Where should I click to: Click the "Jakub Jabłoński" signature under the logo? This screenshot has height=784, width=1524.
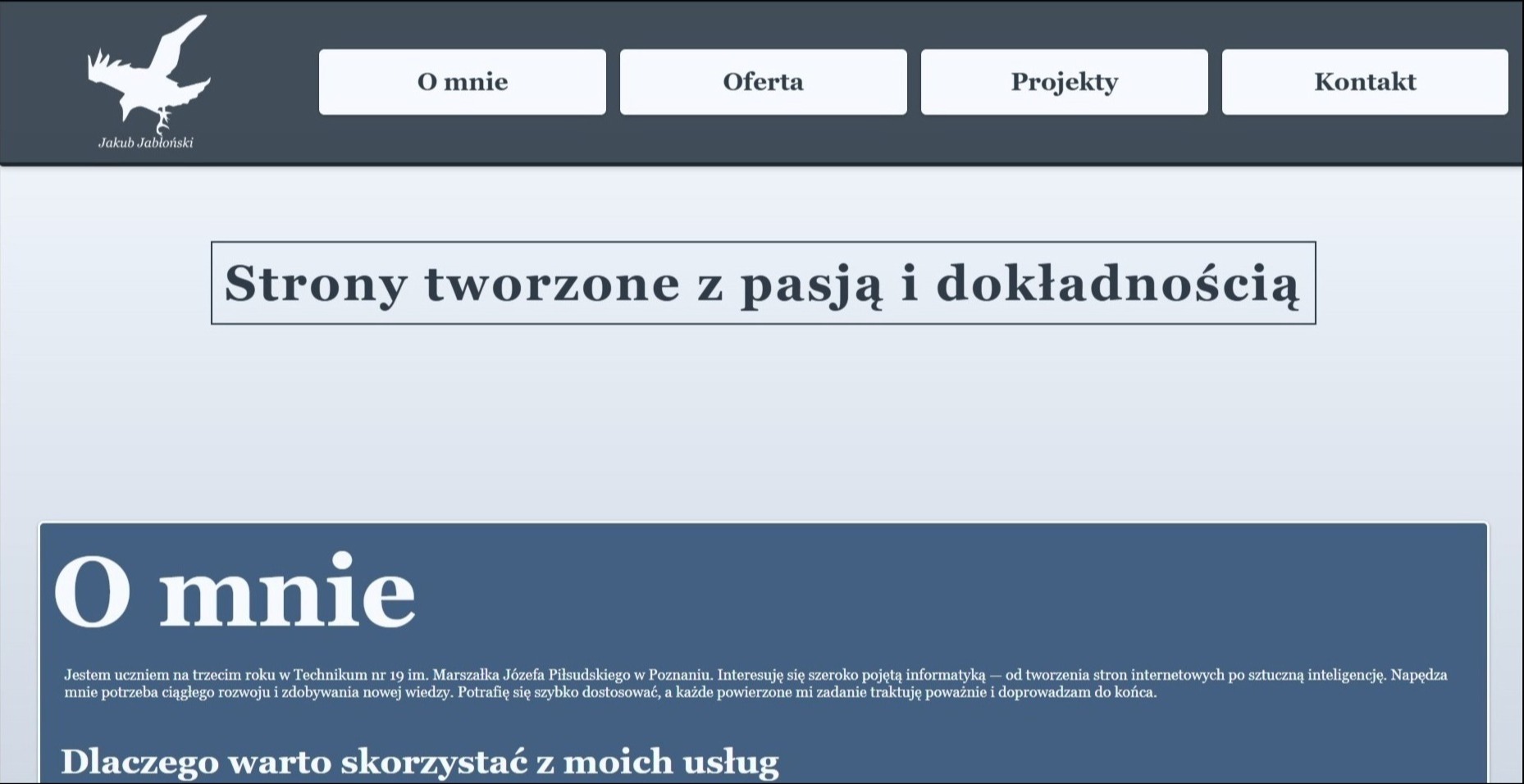tap(148, 141)
